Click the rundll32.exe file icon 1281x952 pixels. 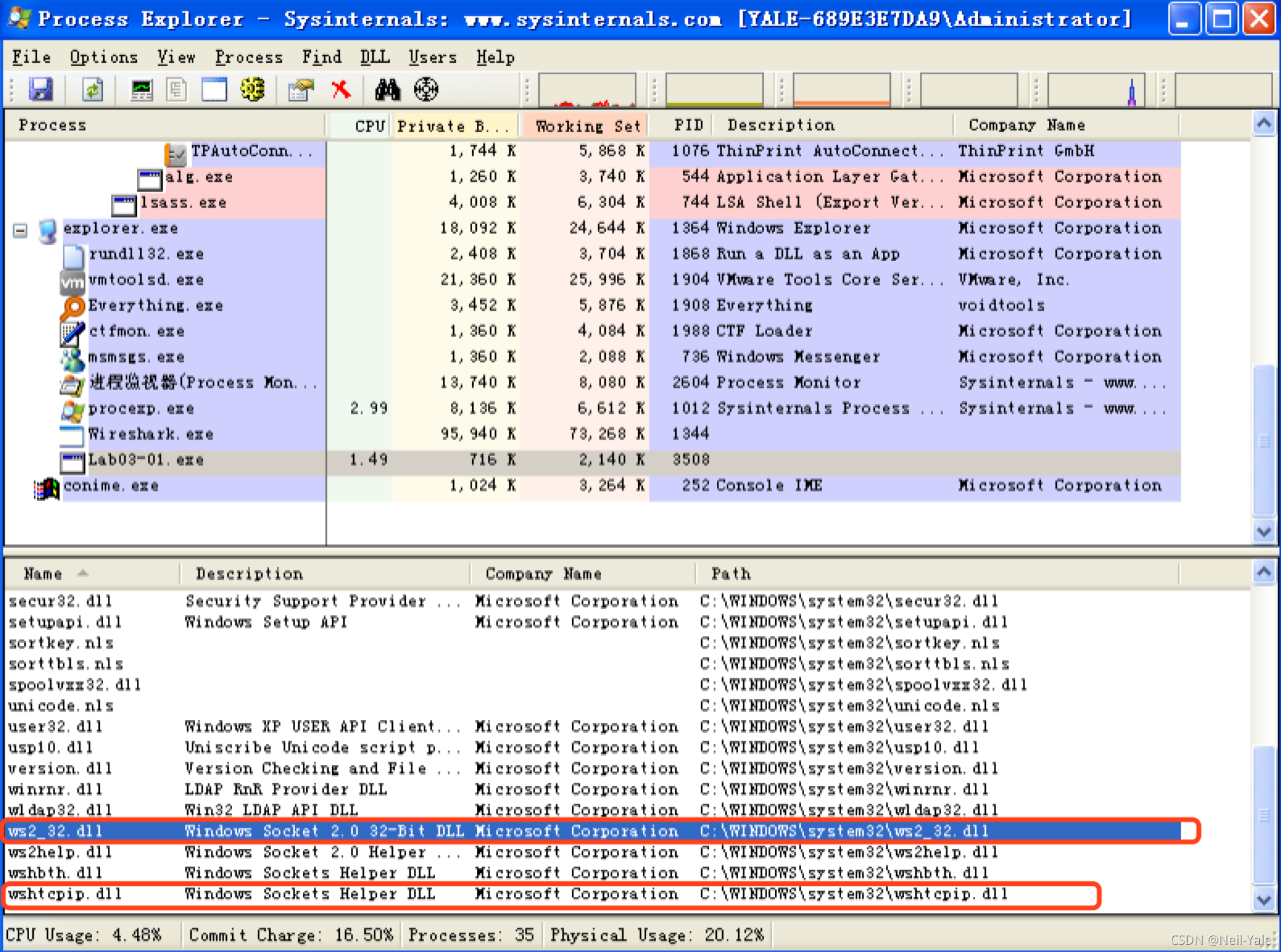coord(73,256)
